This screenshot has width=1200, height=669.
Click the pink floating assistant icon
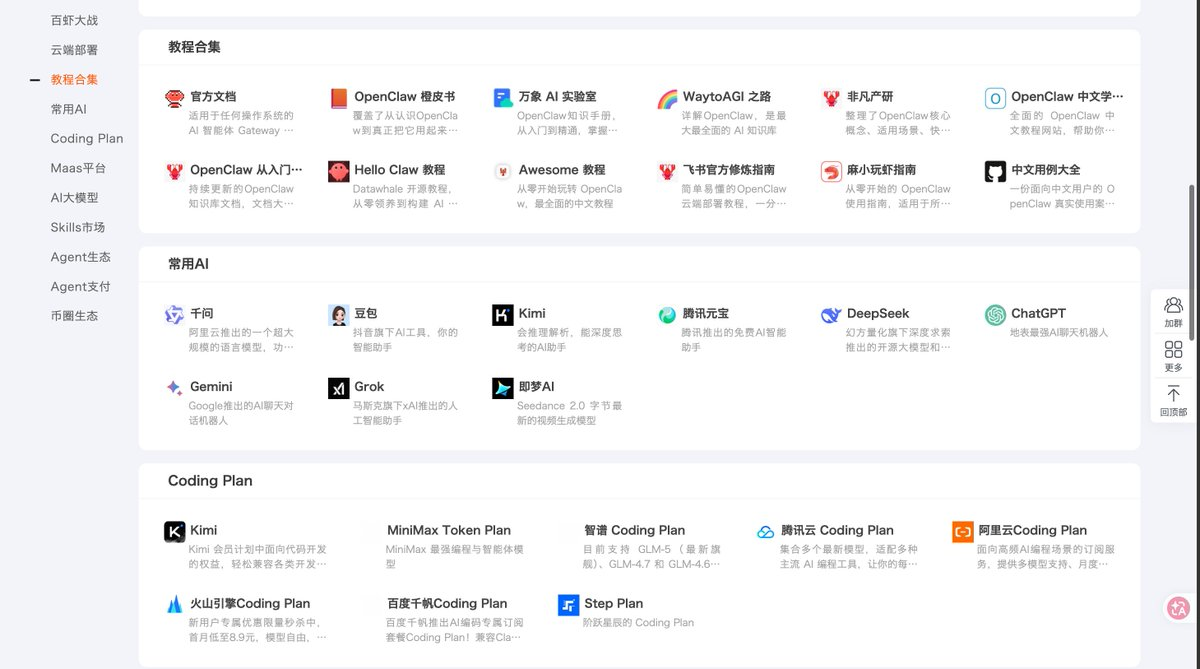pos(1179,607)
